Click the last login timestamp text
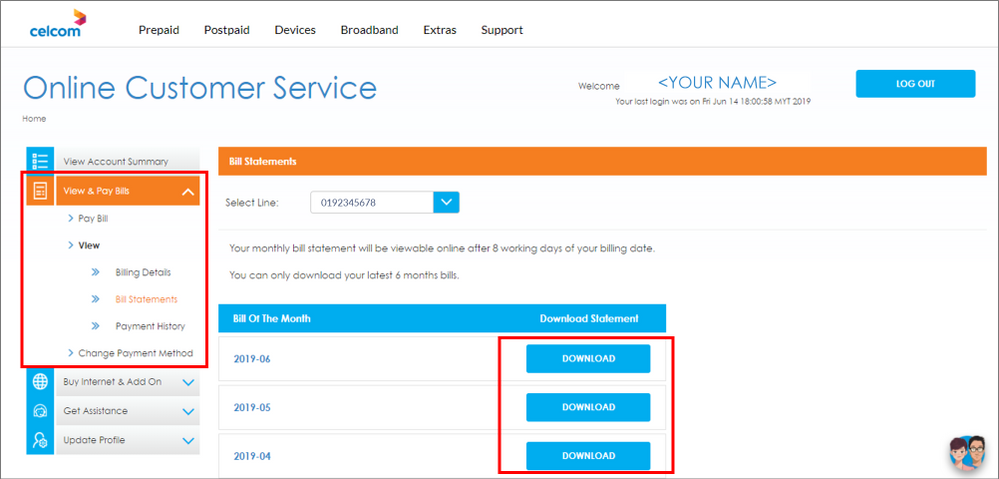Image resolution: width=999 pixels, height=479 pixels. point(713,101)
